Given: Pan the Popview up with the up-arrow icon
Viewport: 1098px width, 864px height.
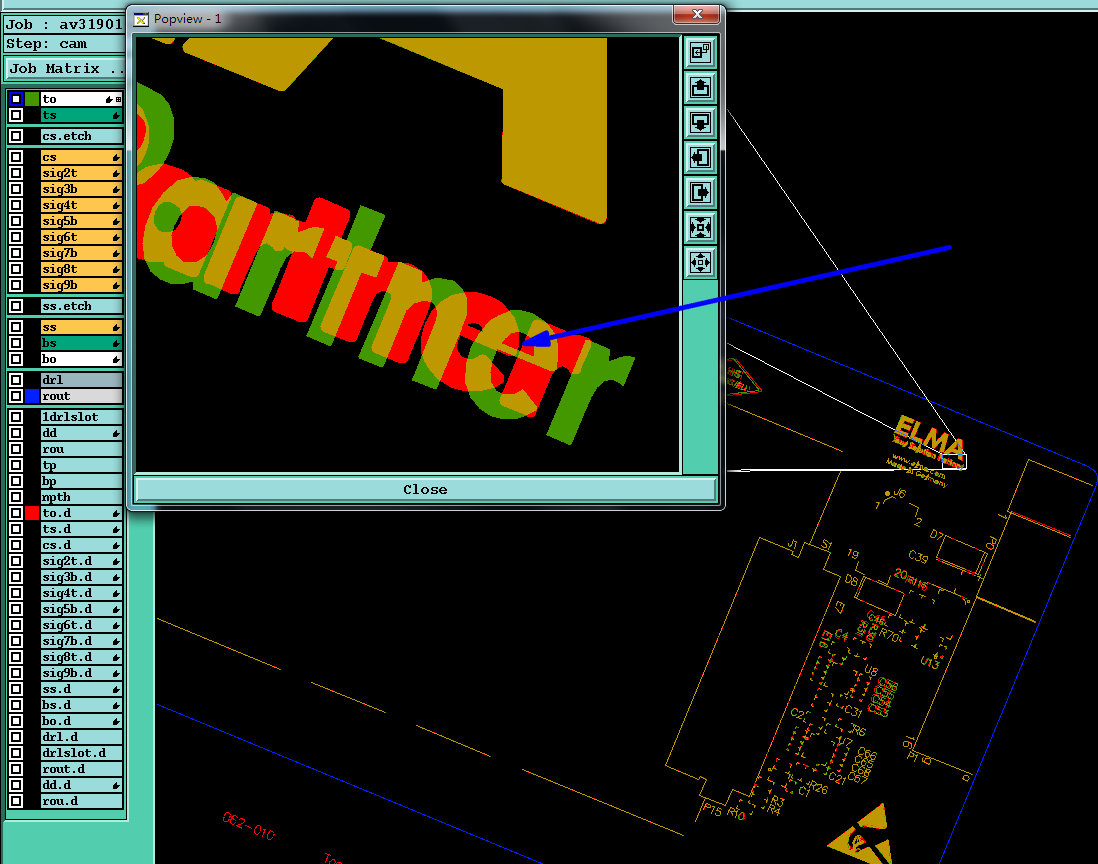Looking at the screenshot, I should tap(700, 88).
